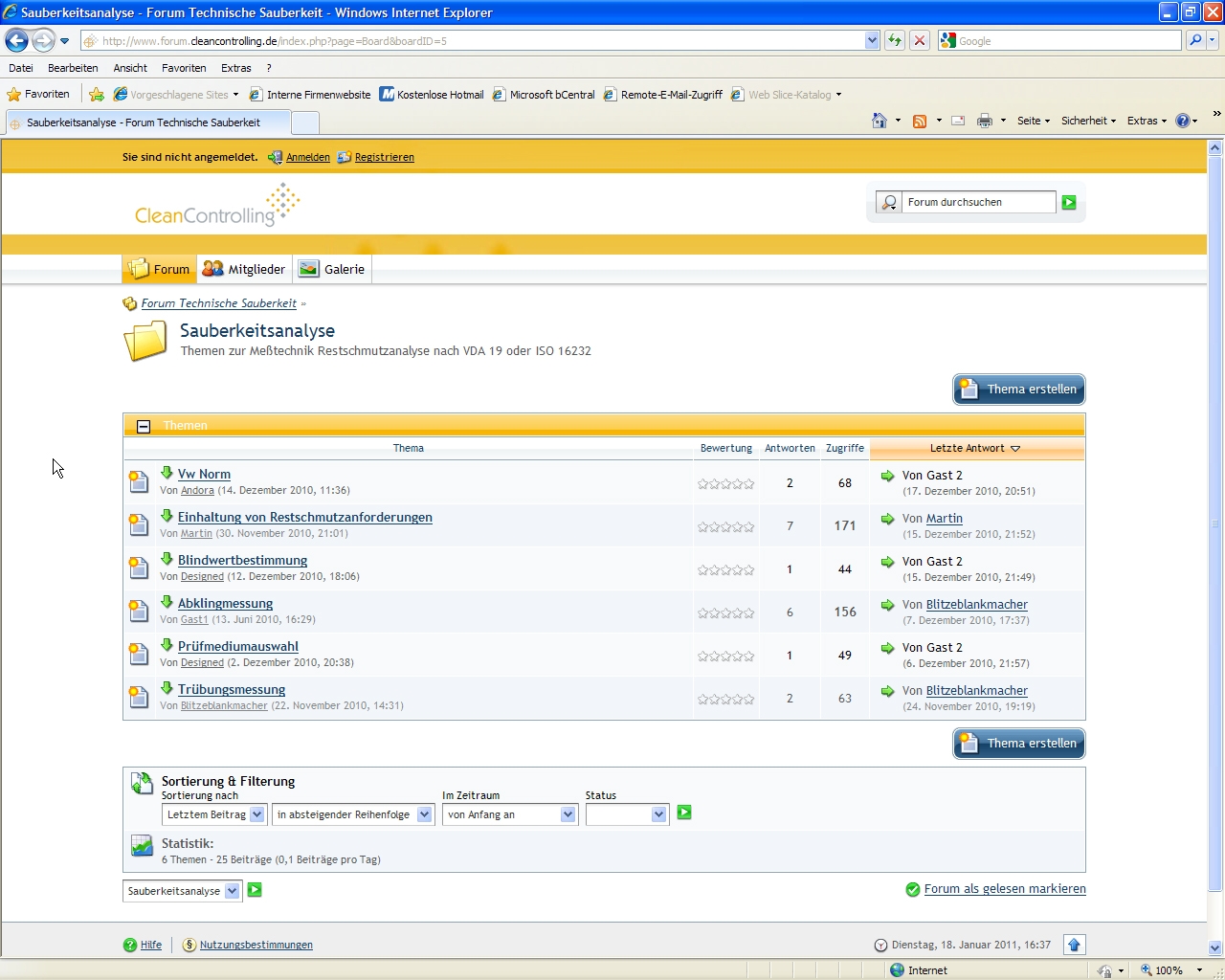Click 'Forum als gelesen markieren' link
The height and width of the screenshot is (980, 1225).
pos(1005,889)
